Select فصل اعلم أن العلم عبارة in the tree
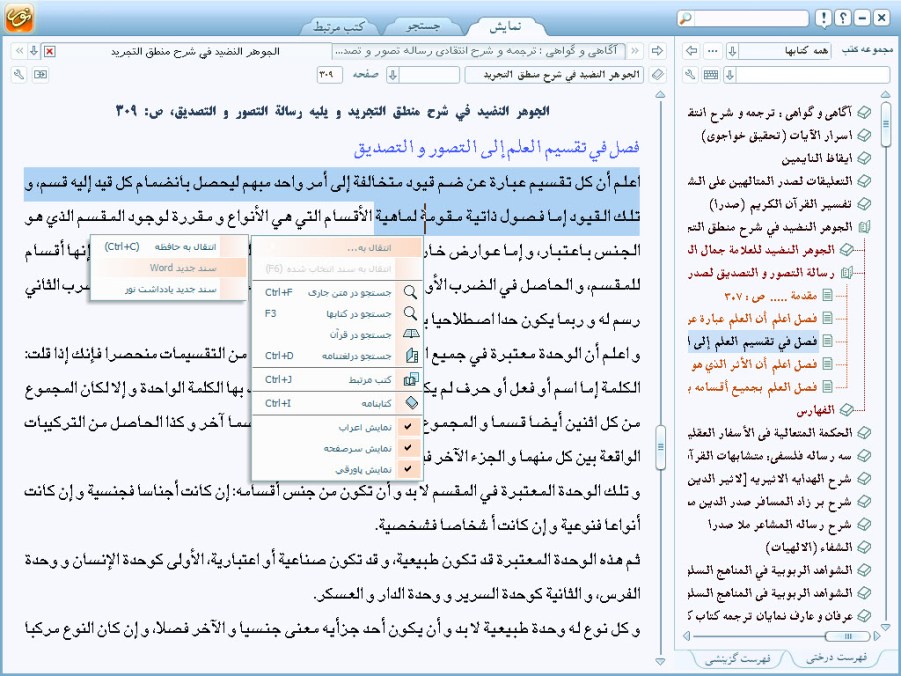The image size is (901, 676). pos(752,318)
